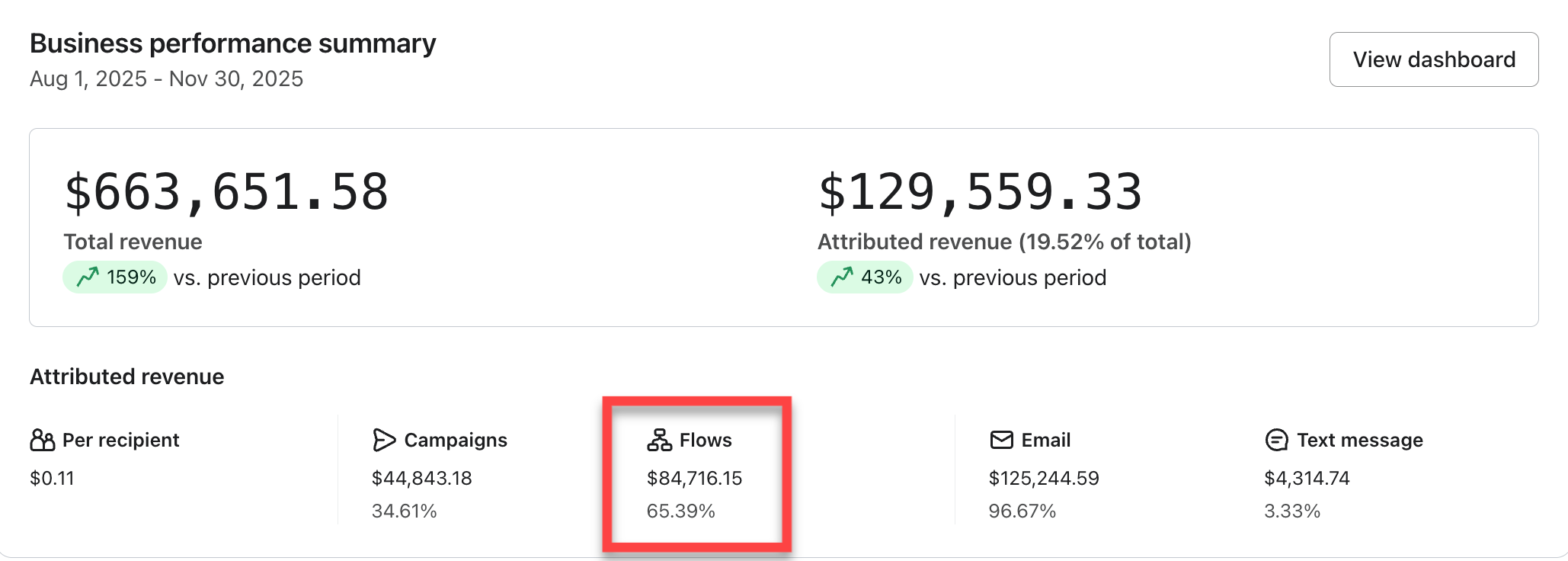The image size is (1568, 561).
Task: Click Attributed revenue (19.52% of total) label
Action: [1003, 242]
